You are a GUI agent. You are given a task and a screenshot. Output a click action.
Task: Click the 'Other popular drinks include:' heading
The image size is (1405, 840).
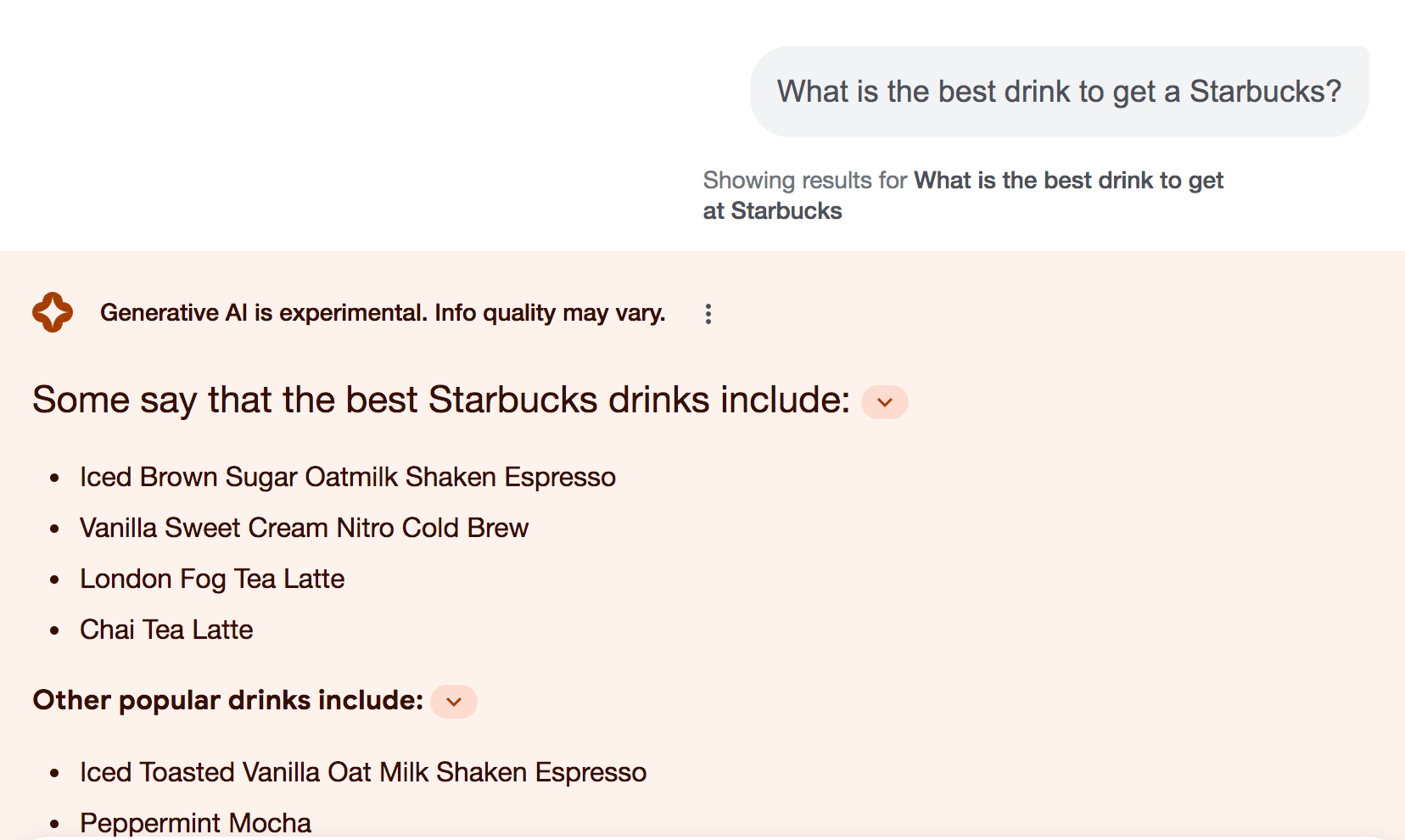click(227, 700)
